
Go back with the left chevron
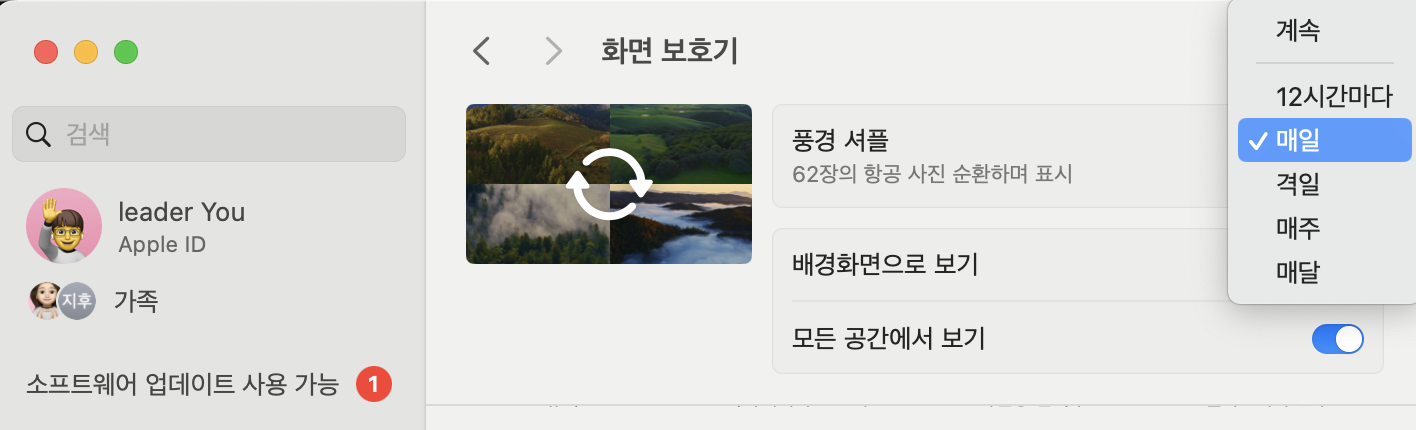(x=482, y=51)
